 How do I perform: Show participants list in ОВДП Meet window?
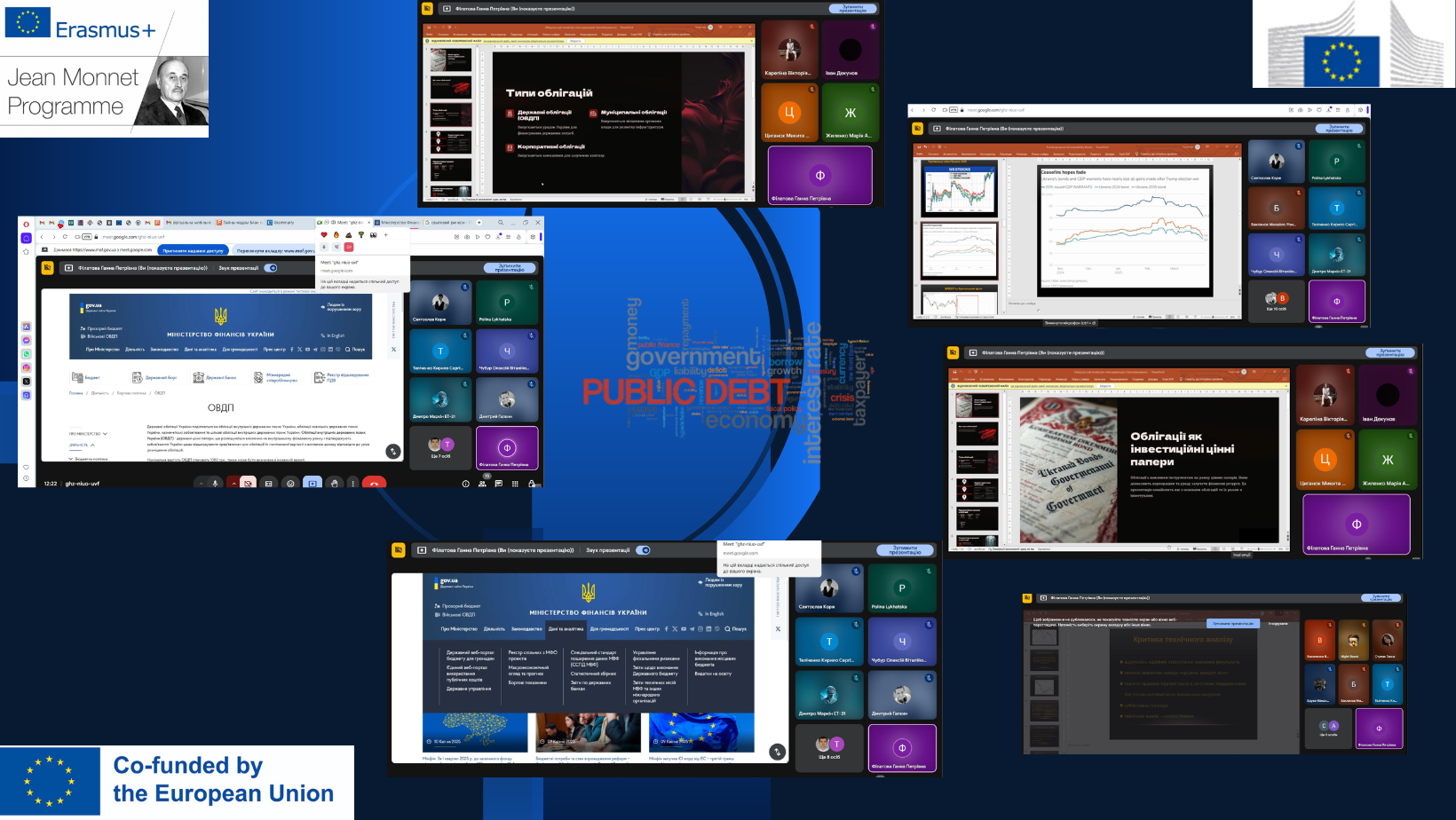coord(482,484)
